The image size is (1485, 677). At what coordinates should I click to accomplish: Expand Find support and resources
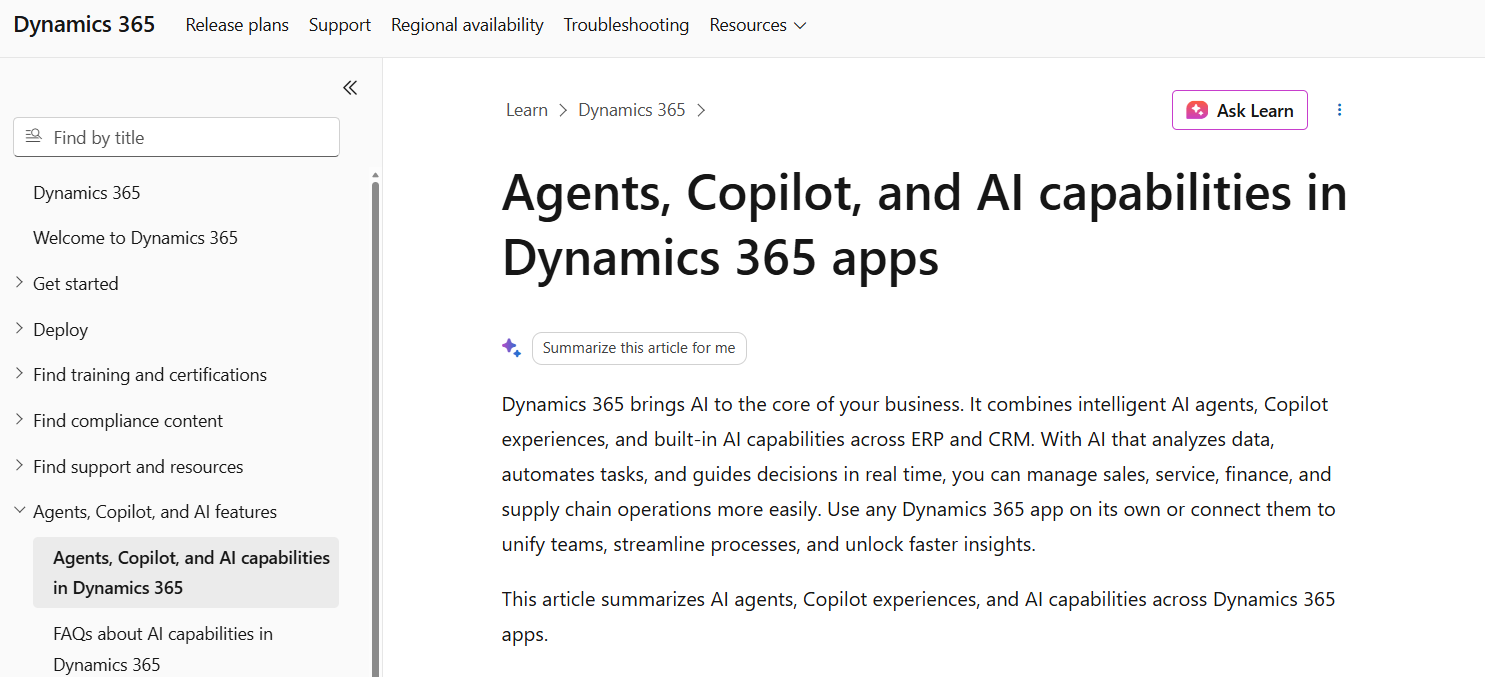point(19,466)
